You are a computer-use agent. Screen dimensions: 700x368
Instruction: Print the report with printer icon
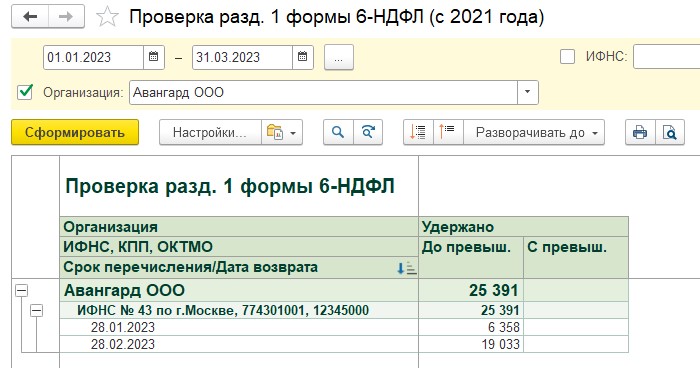[640, 132]
